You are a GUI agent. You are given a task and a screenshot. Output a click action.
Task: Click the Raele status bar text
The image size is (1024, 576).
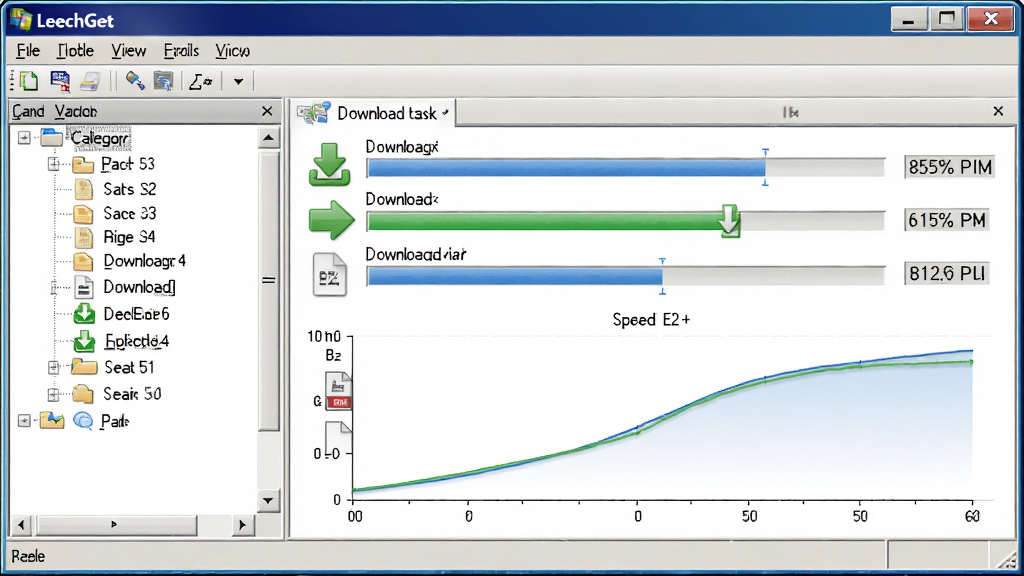[x=28, y=556]
